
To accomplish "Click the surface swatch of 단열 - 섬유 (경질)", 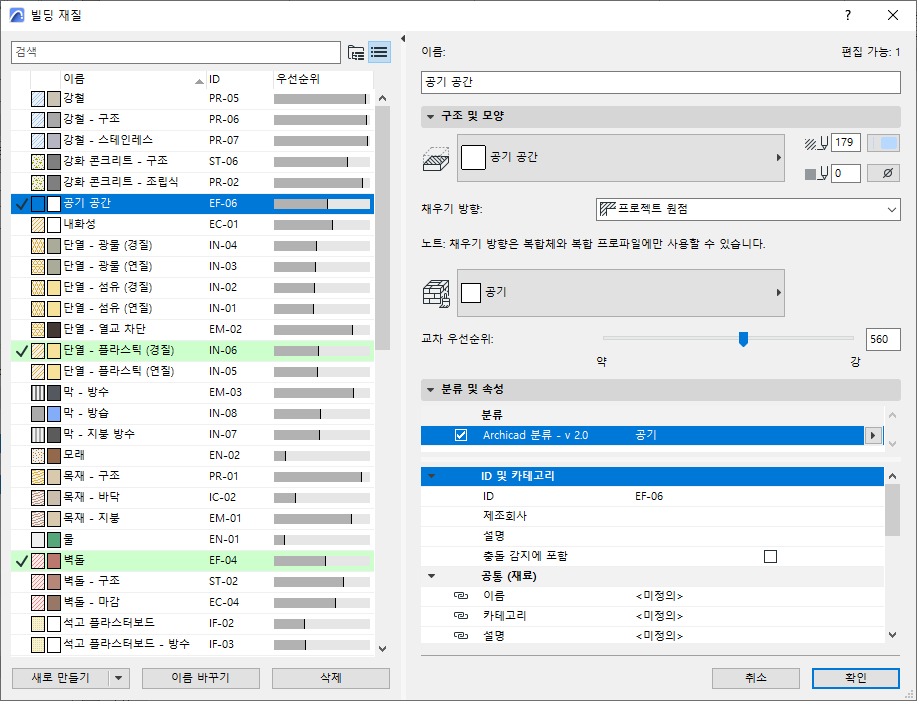I will pyautogui.click(x=54, y=288).
